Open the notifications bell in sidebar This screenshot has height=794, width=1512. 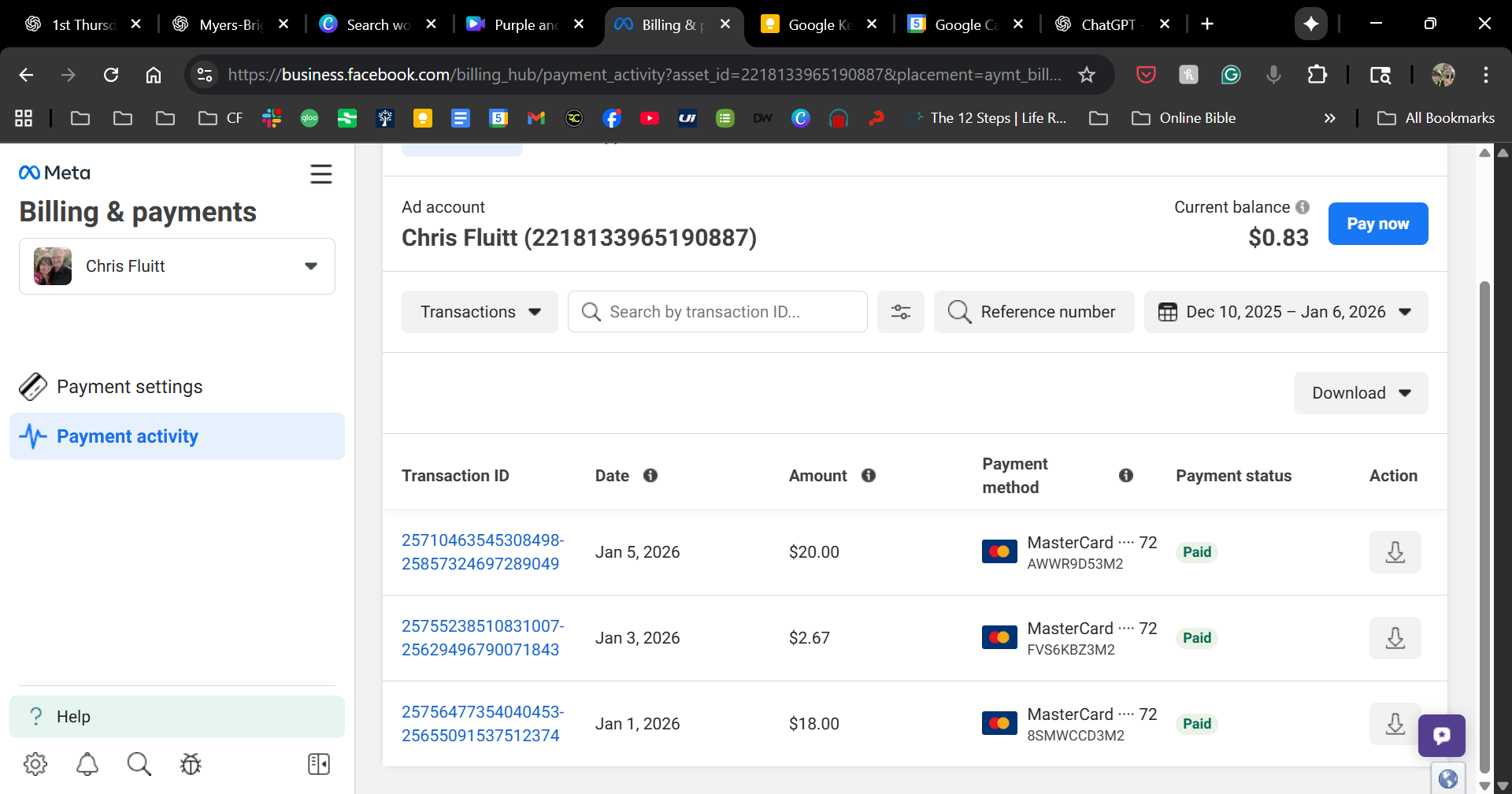click(x=87, y=764)
